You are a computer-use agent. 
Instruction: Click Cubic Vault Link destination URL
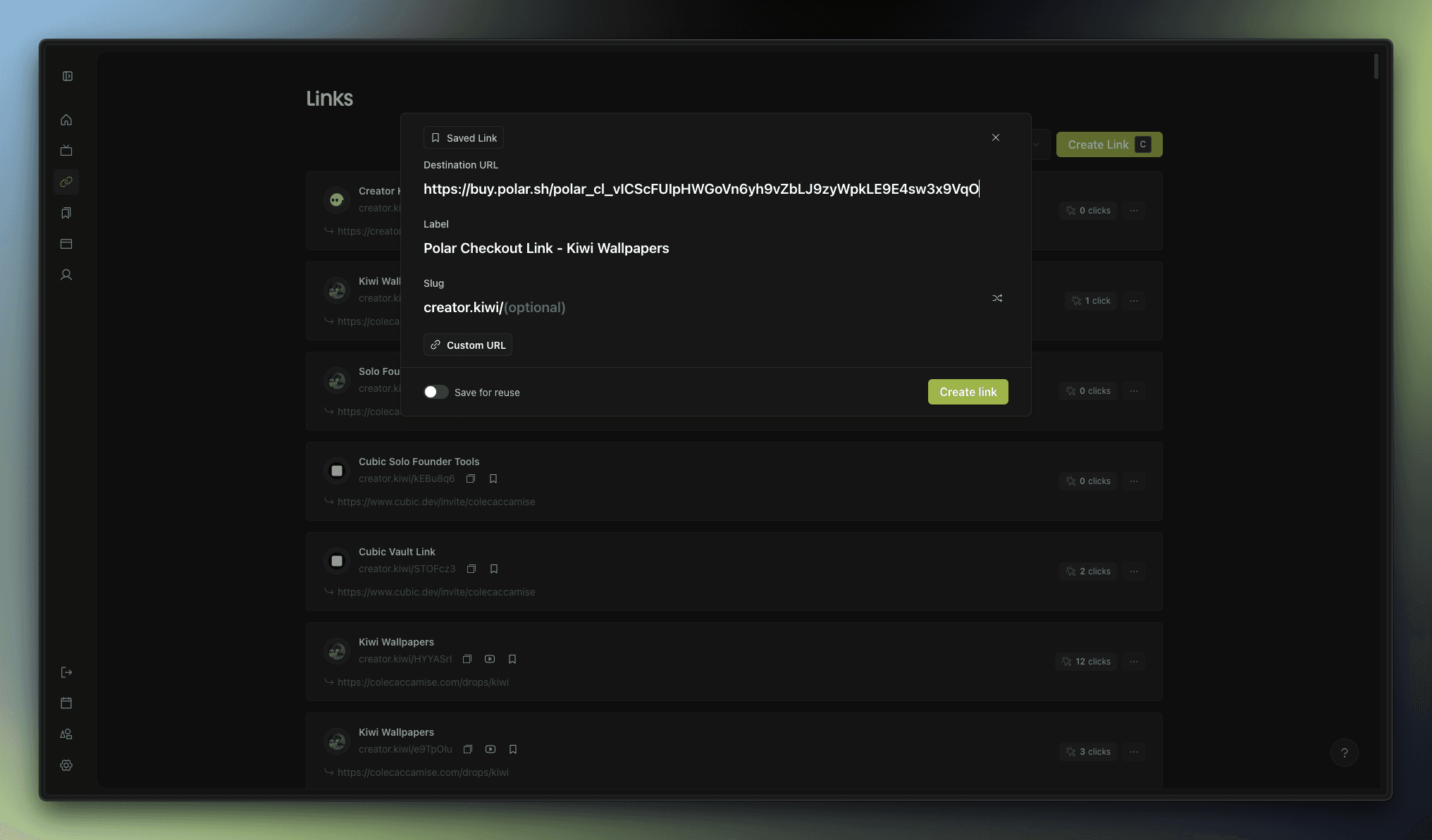(x=436, y=592)
